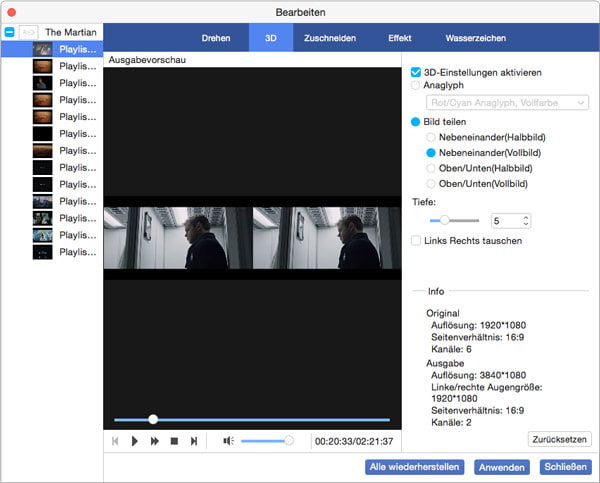Click the Schließen button

[x=566, y=467]
